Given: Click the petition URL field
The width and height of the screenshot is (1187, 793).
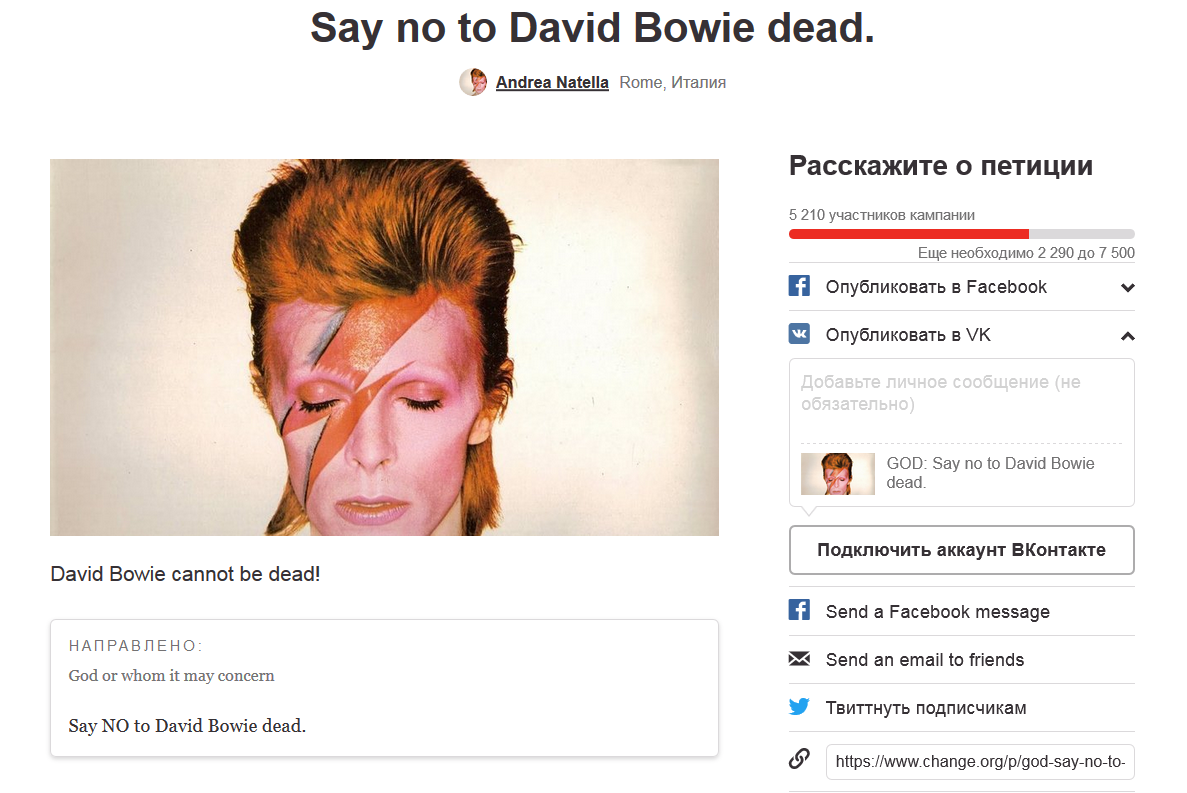Looking at the screenshot, I should (x=980, y=762).
